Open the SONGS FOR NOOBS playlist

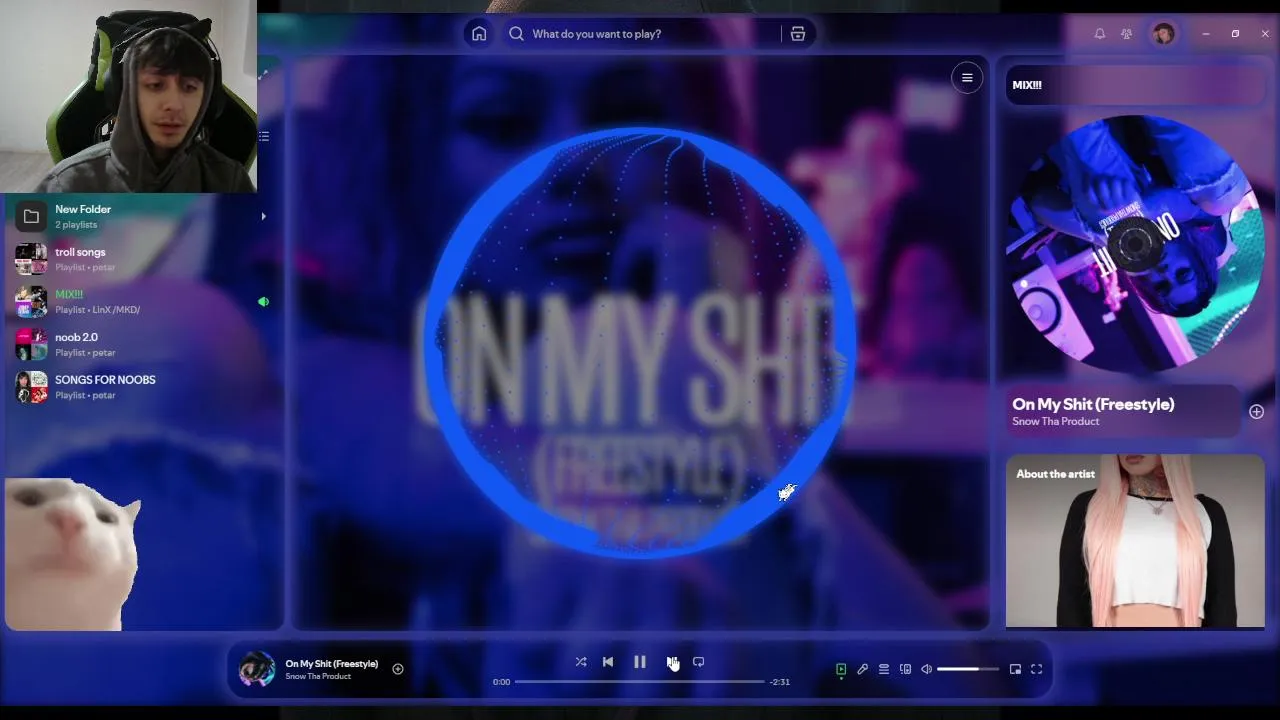(x=140, y=387)
